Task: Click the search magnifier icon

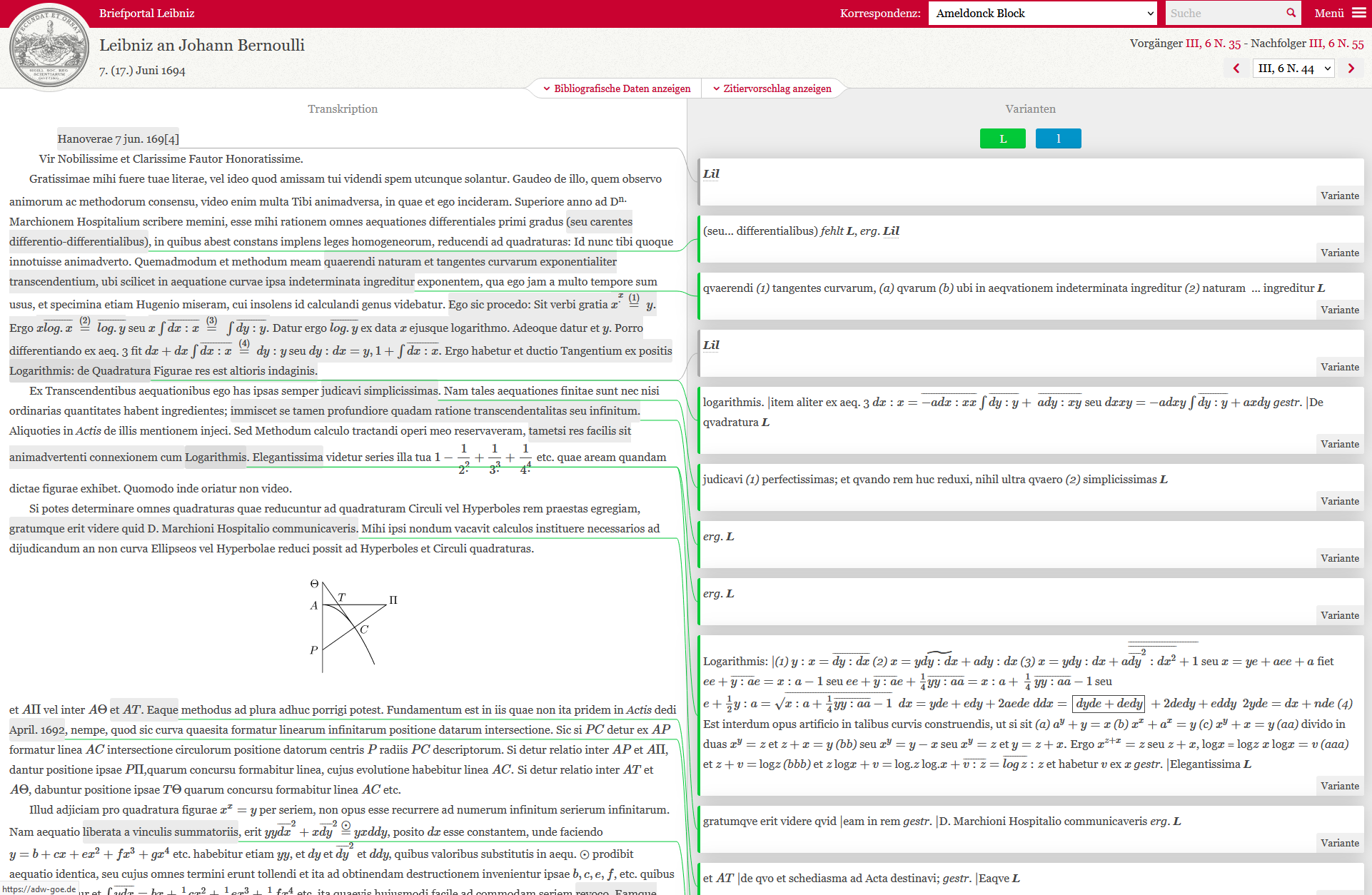Action: tap(1291, 13)
